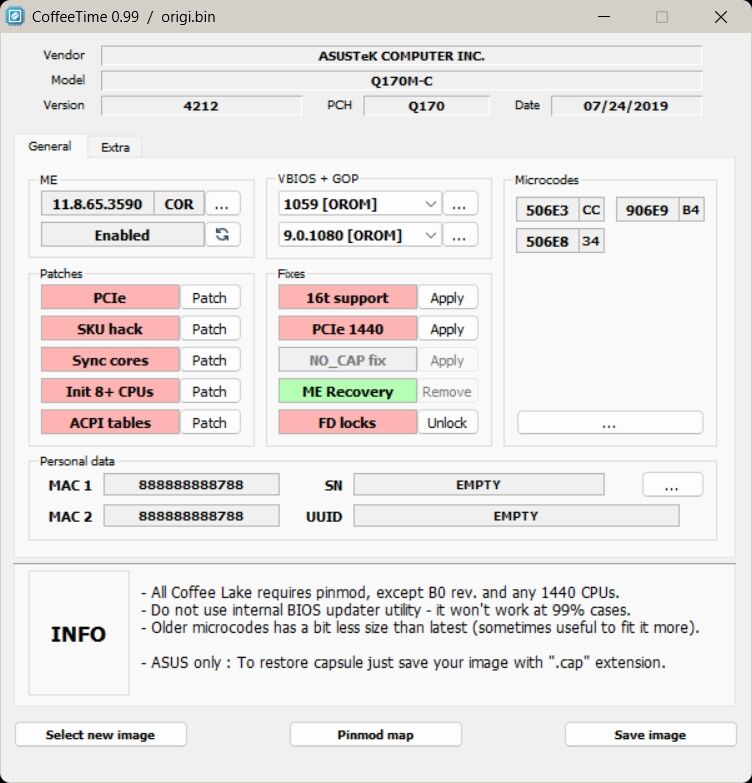The height and width of the screenshot is (783, 752).
Task: Click Patch button for ACPI tables
Action: [x=210, y=422]
